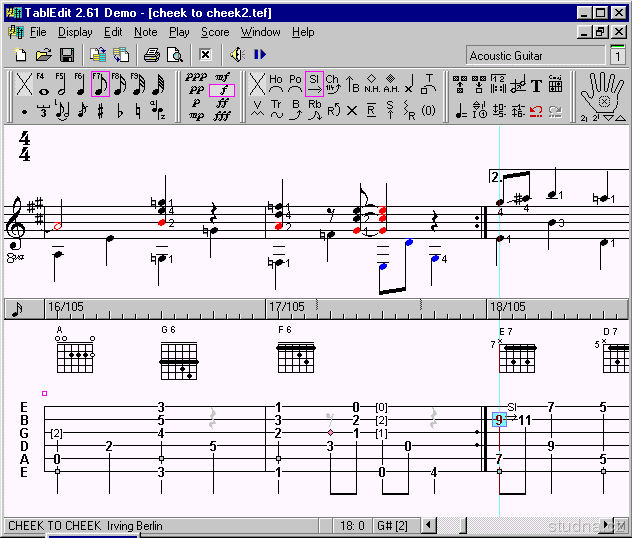Screen dimensions: 632x538
Task: Click the sharp accidental symbol
Action: point(102,111)
